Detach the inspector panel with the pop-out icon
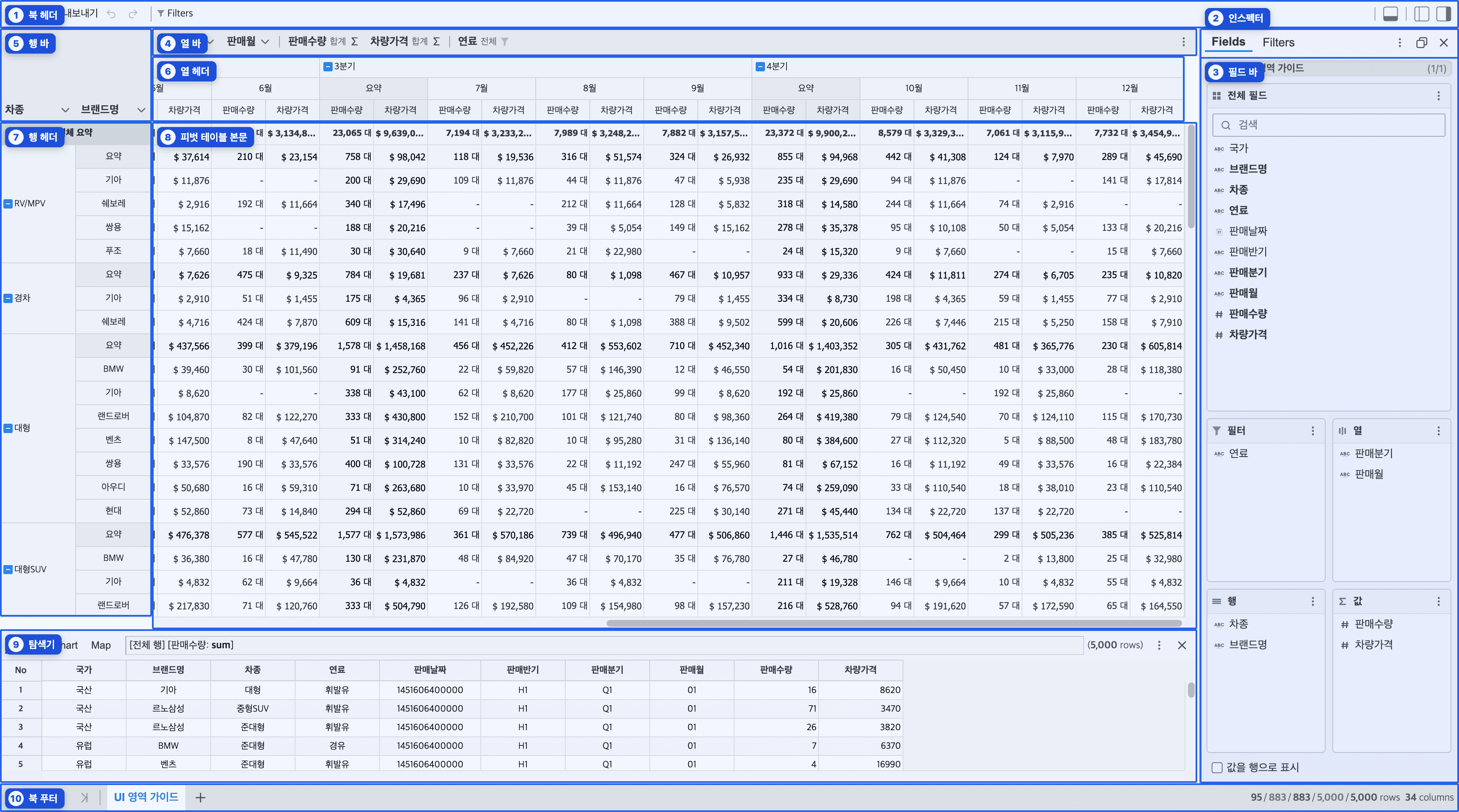Screen dimensions: 1459x812 pyautogui.click(x=1421, y=43)
